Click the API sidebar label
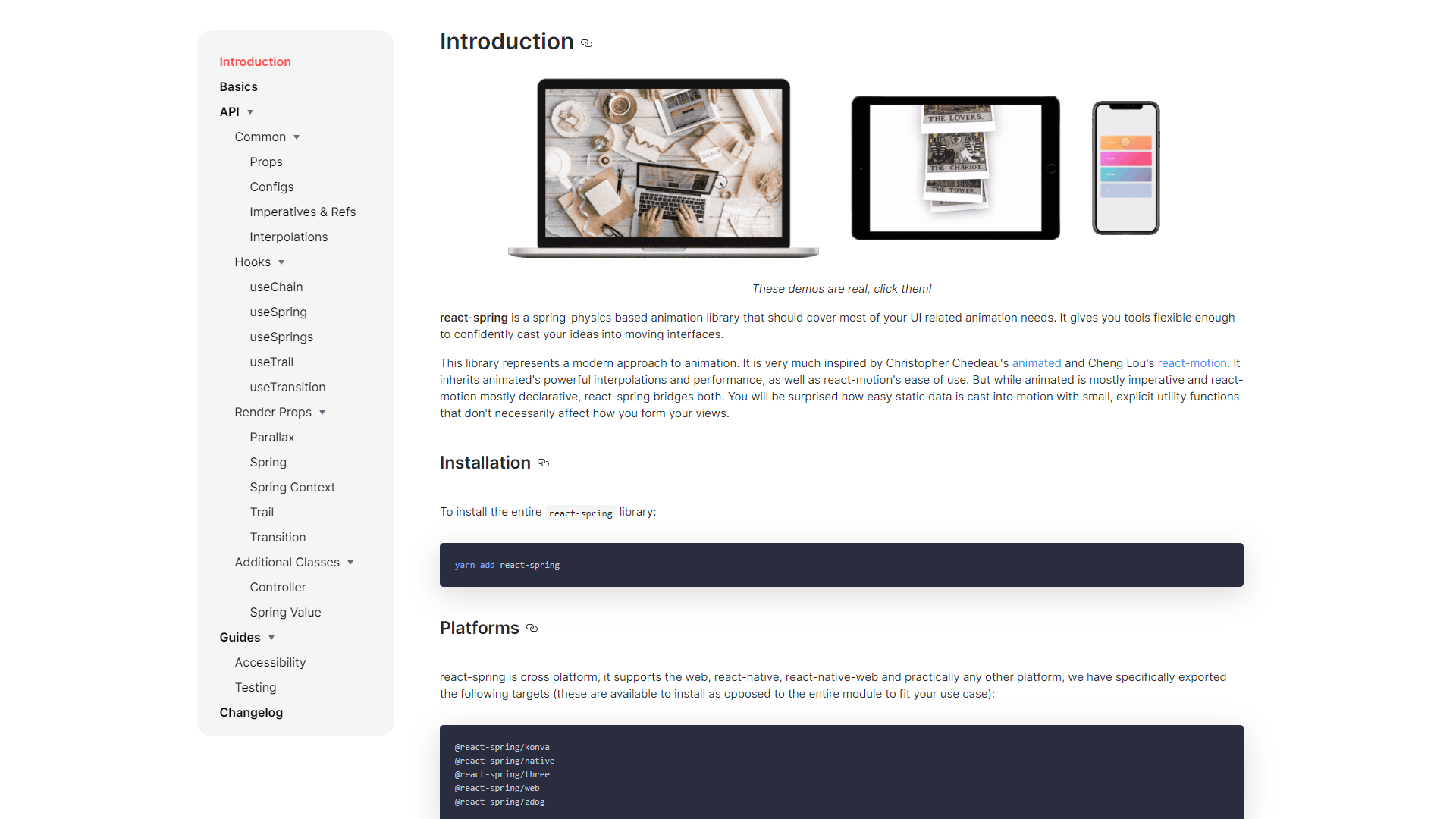The height and width of the screenshot is (819, 1456). [229, 111]
